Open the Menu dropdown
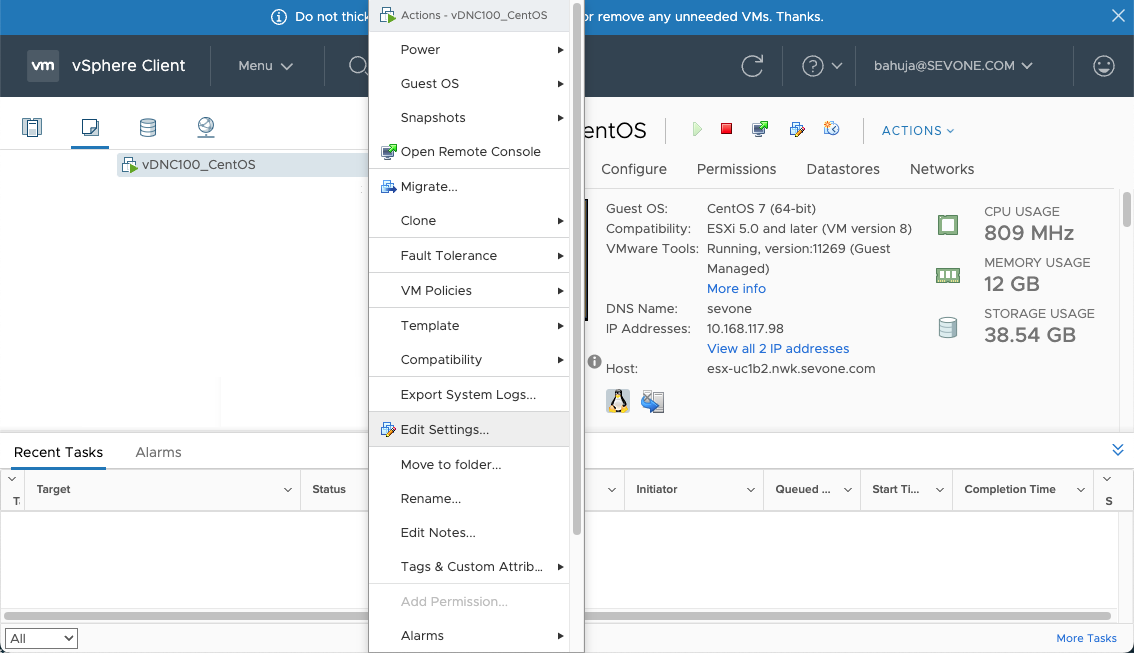This screenshot has height=653, width=1134. 265,66
